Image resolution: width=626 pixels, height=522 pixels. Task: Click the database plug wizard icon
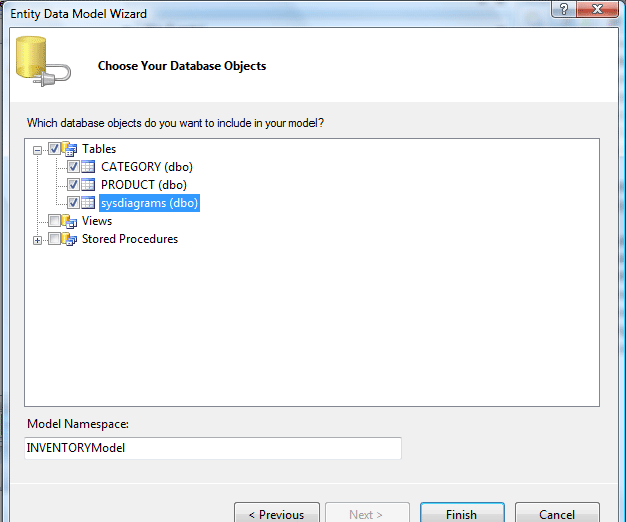pos(43,61)
